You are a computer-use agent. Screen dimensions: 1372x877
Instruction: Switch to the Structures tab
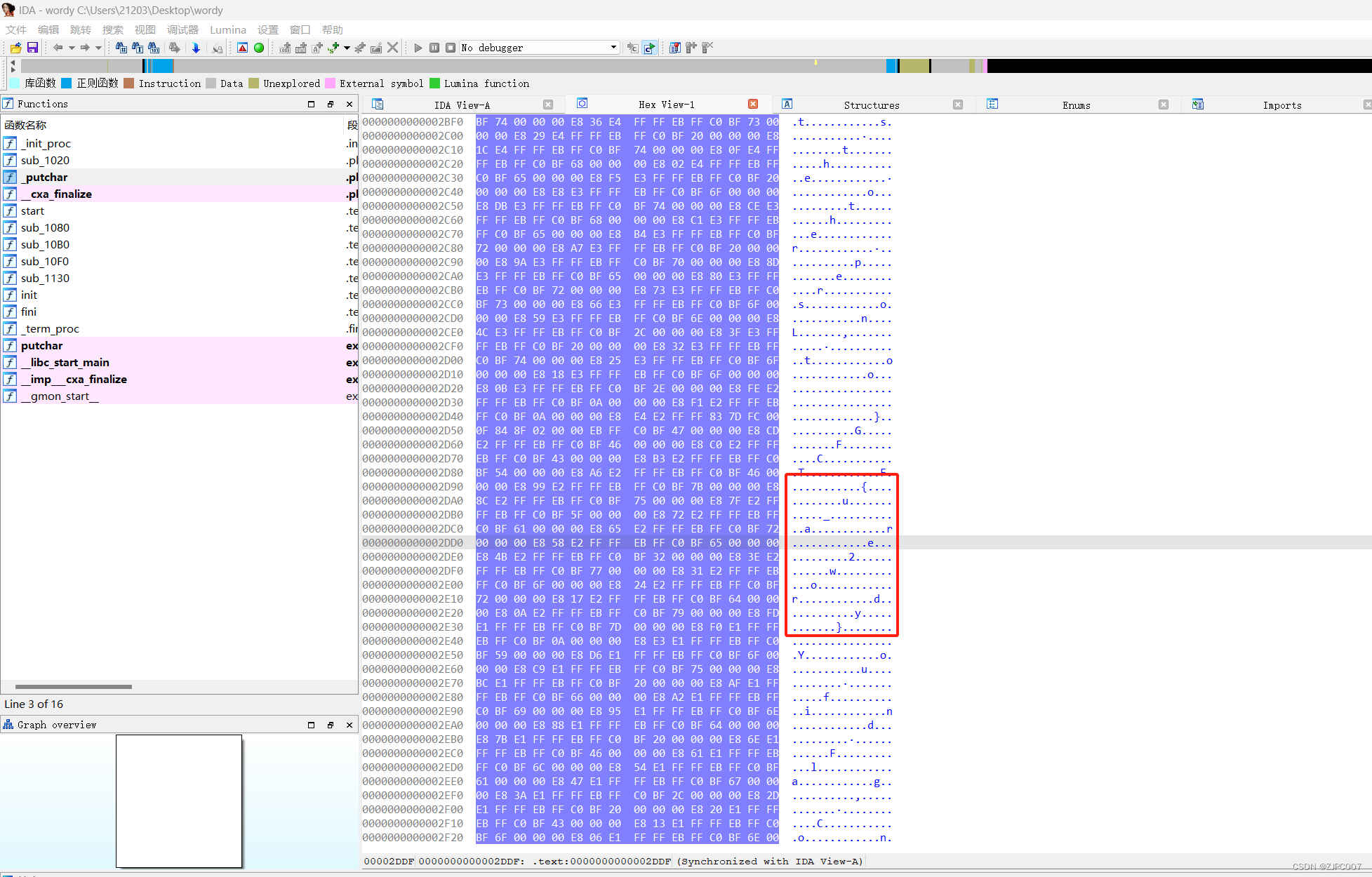point(872,104)
